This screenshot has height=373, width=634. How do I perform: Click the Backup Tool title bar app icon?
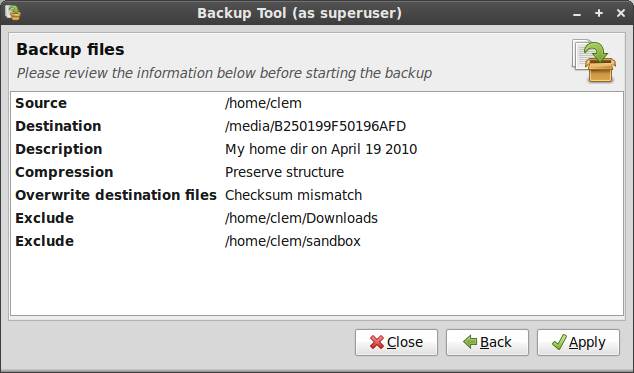point(13,13)
